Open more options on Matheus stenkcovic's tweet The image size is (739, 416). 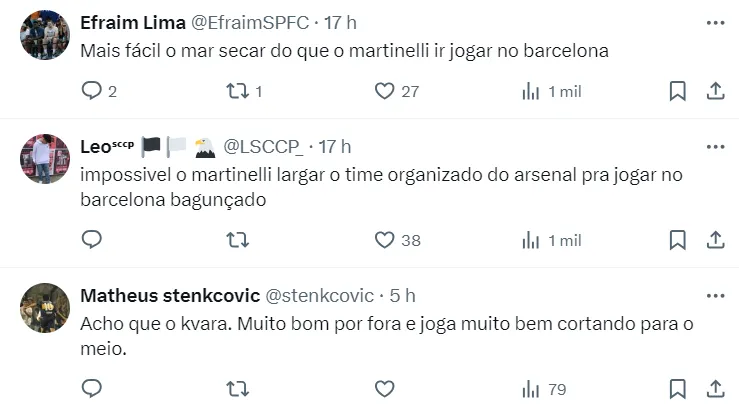(x=715, y=296)
